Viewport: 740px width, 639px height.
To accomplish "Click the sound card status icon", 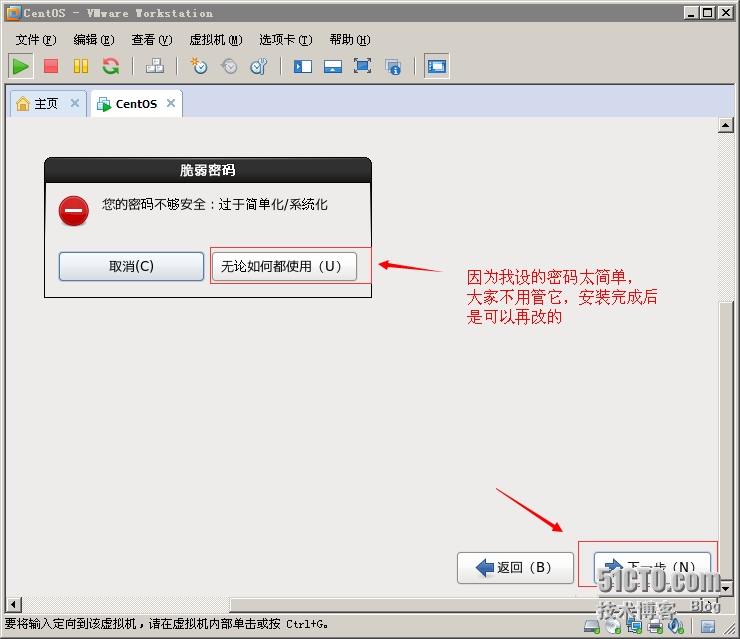I will 676,627.
